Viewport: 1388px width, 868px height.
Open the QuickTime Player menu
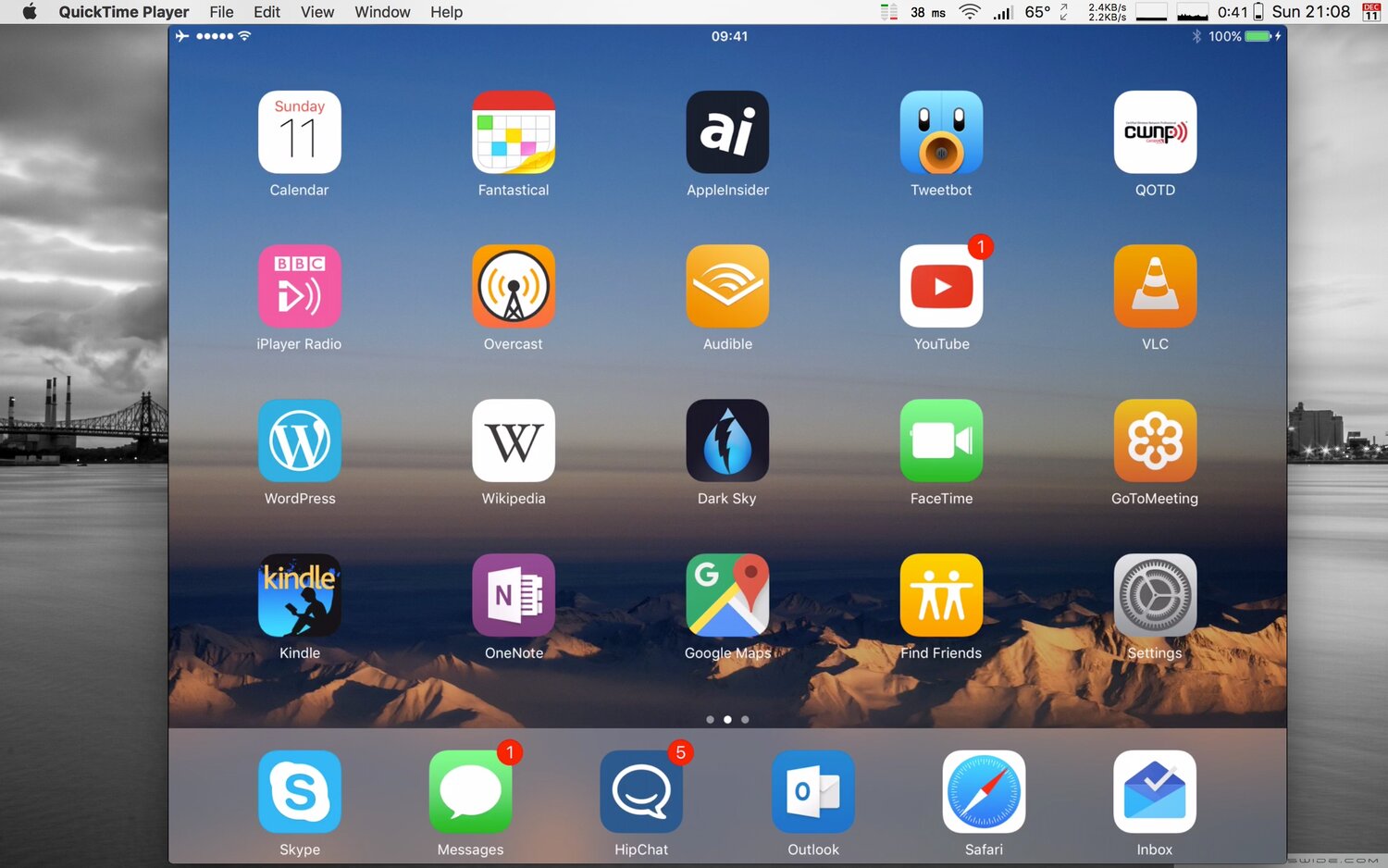coord(124,12)
